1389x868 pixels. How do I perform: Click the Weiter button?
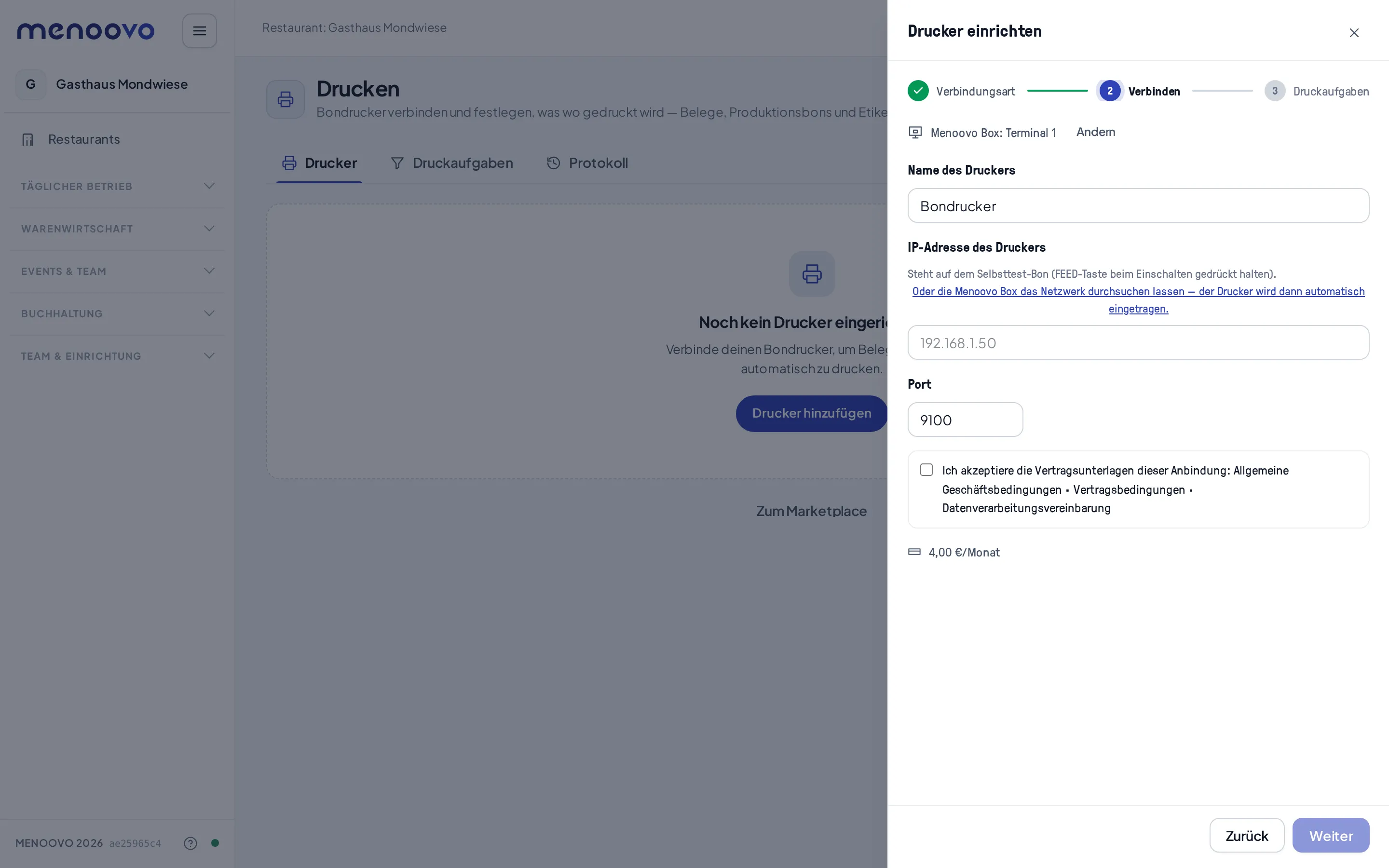[x=1331, y=835]
